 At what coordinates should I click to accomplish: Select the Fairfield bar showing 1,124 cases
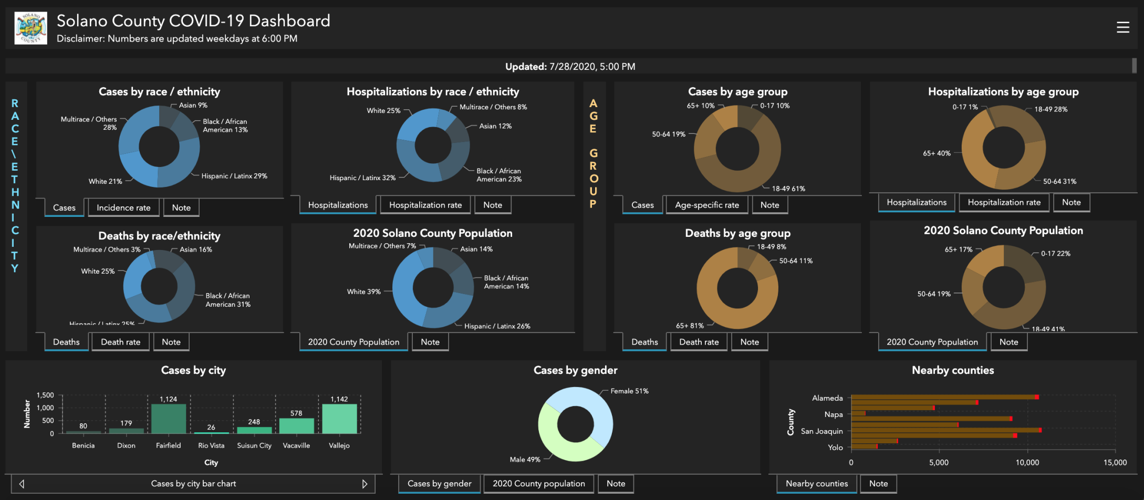168,418
